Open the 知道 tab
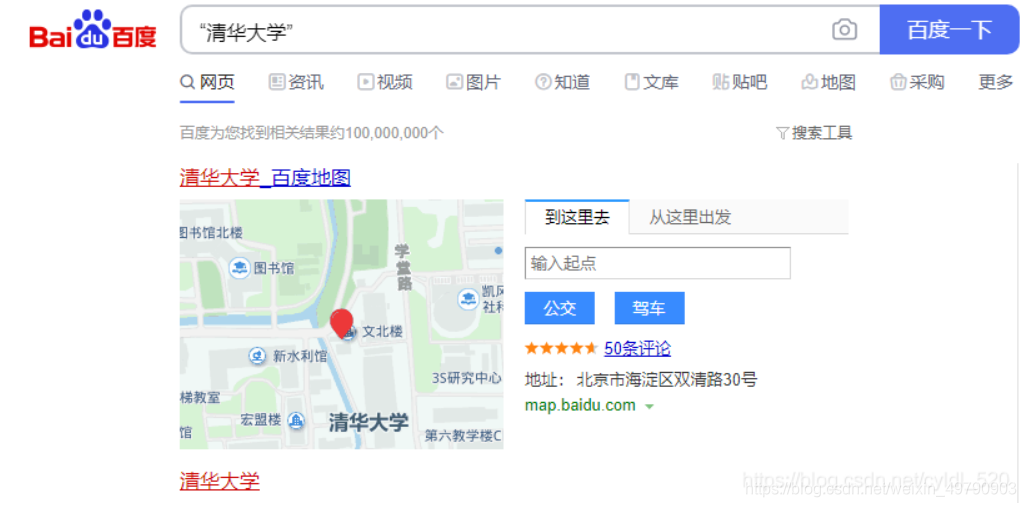Image resolution: width=1026 pixels, height=507 pixels. [x=563, y=82]
